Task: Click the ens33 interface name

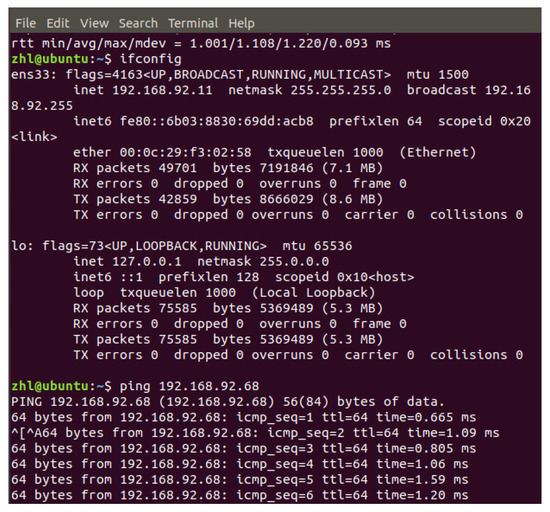Action: tap(31, 75)
